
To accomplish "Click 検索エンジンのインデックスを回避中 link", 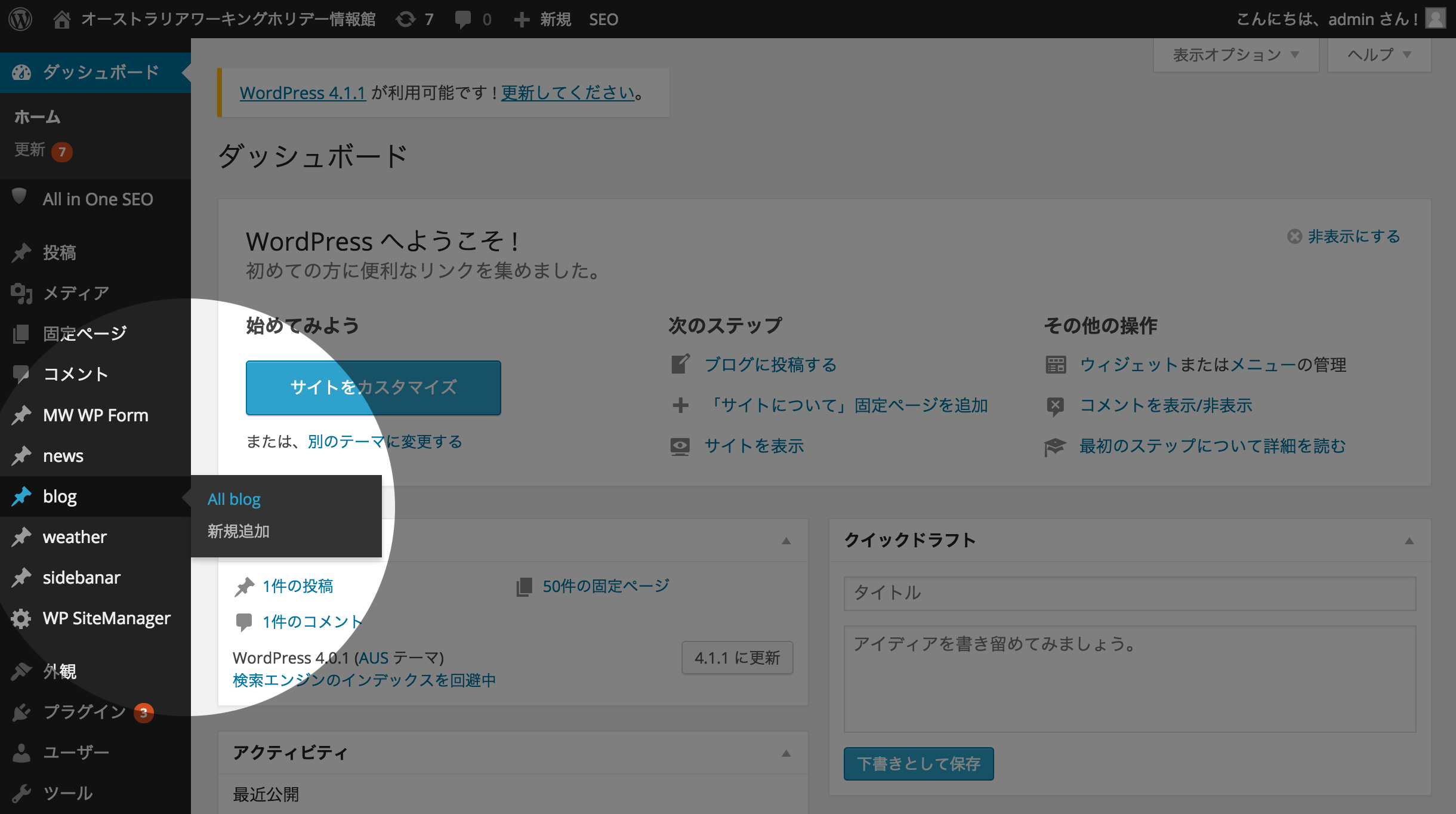I will pyautogui.click(x=364, y=680).
